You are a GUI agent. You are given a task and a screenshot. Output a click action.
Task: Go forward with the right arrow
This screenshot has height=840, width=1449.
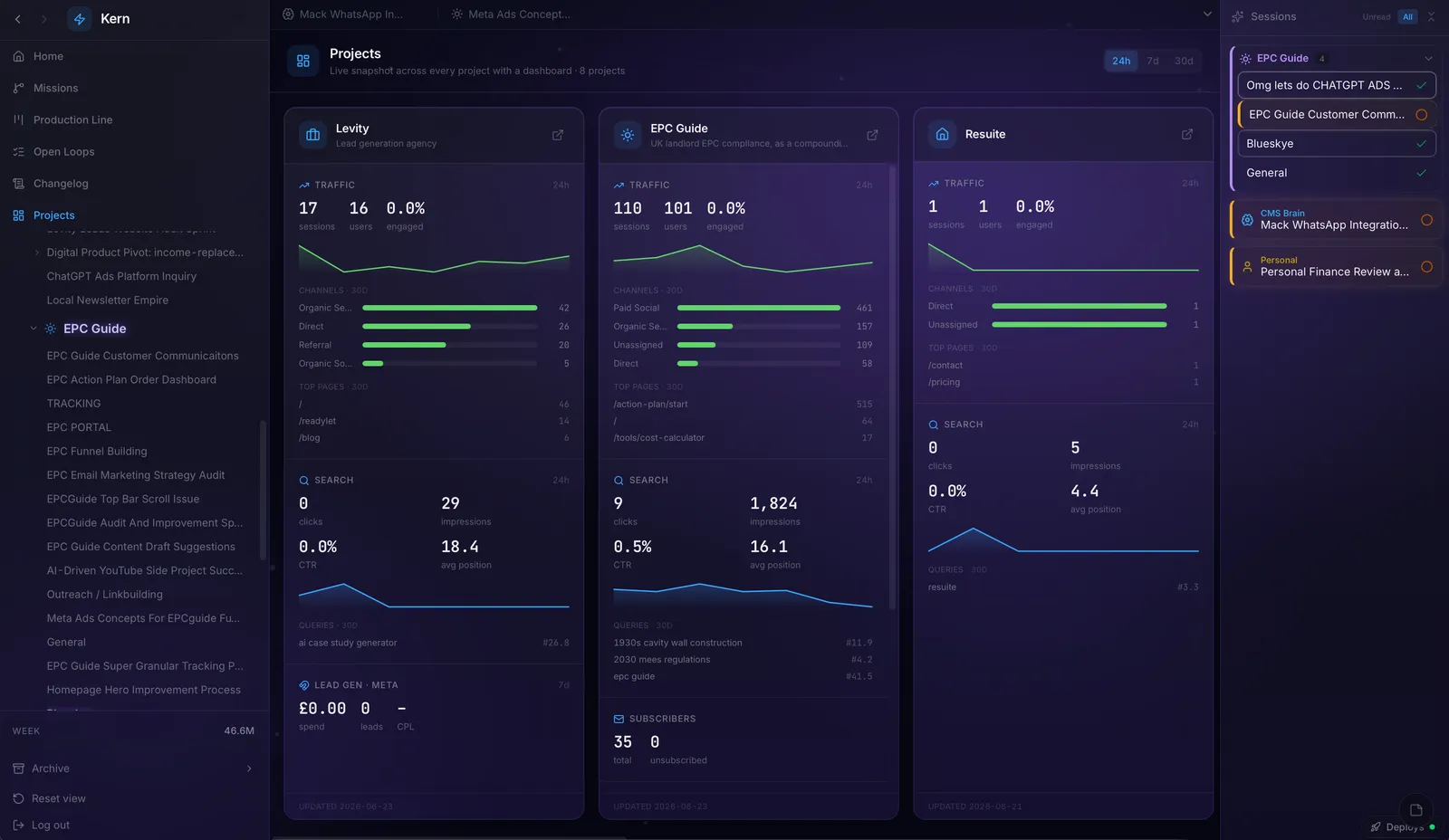pyautogui.click(x=43, y=19)
